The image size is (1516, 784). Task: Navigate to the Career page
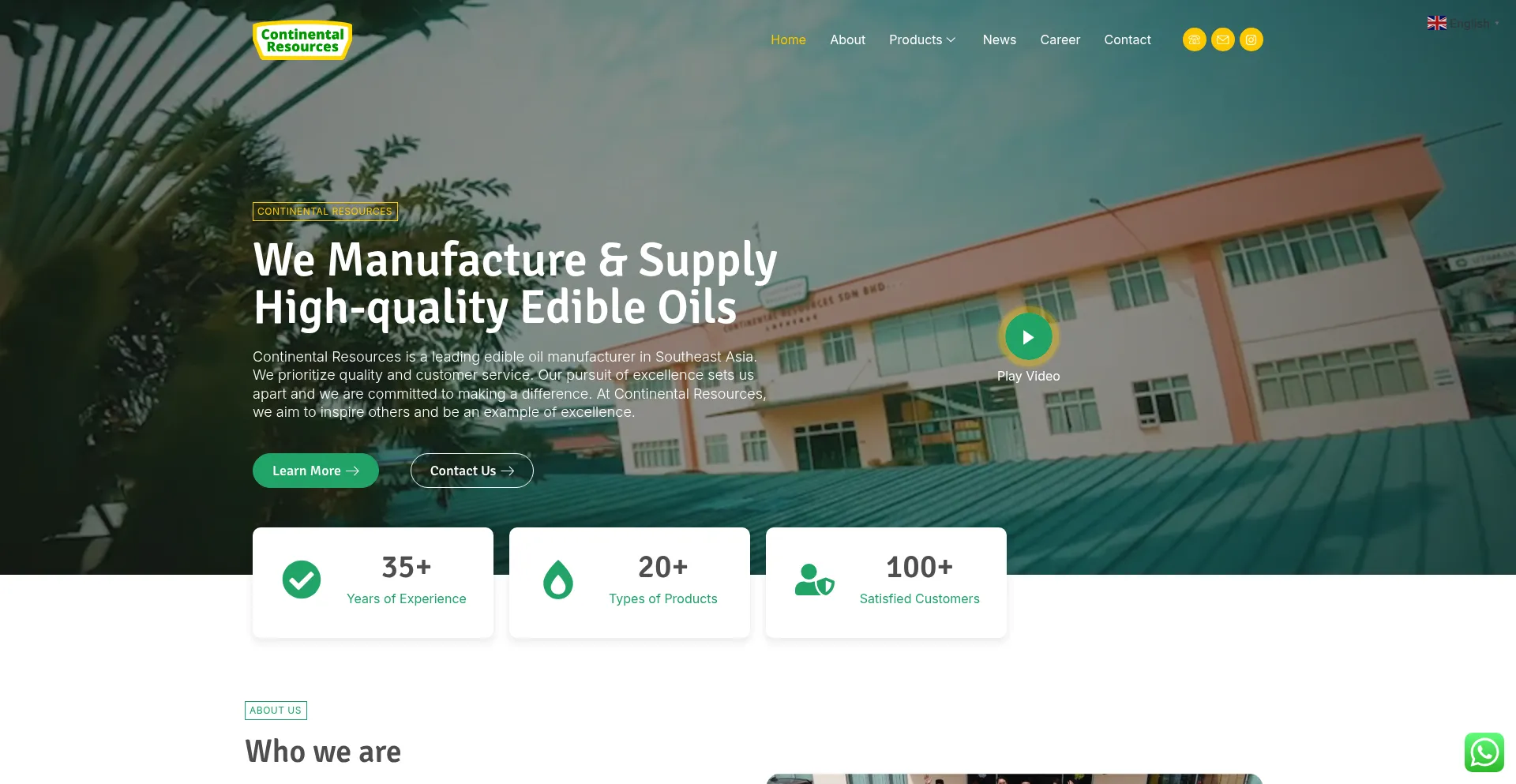(x=1060, y=39)
